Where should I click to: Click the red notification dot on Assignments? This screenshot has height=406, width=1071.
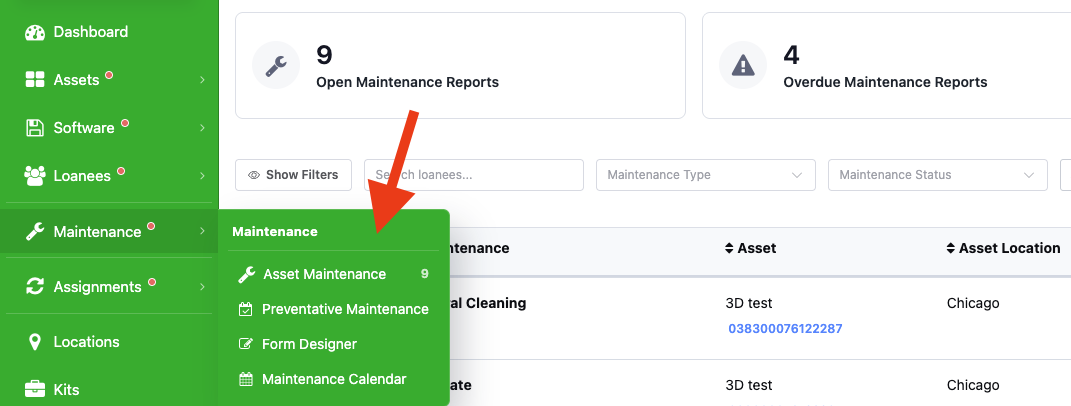(x=151, y=282)
